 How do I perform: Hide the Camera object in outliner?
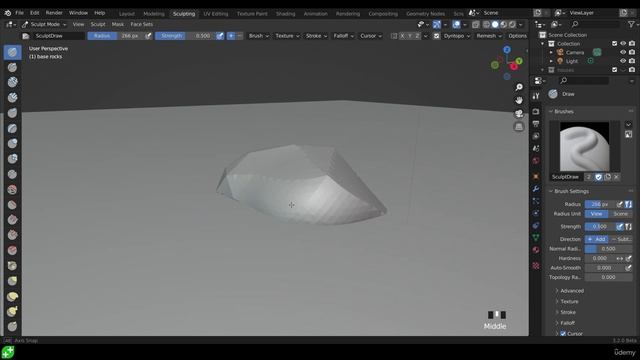[x=623, y=52]
